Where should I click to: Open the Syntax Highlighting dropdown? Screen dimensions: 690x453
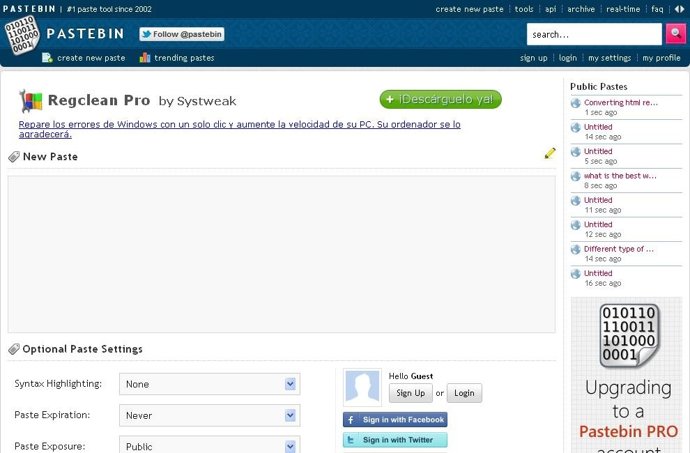[x=209, y=384]
